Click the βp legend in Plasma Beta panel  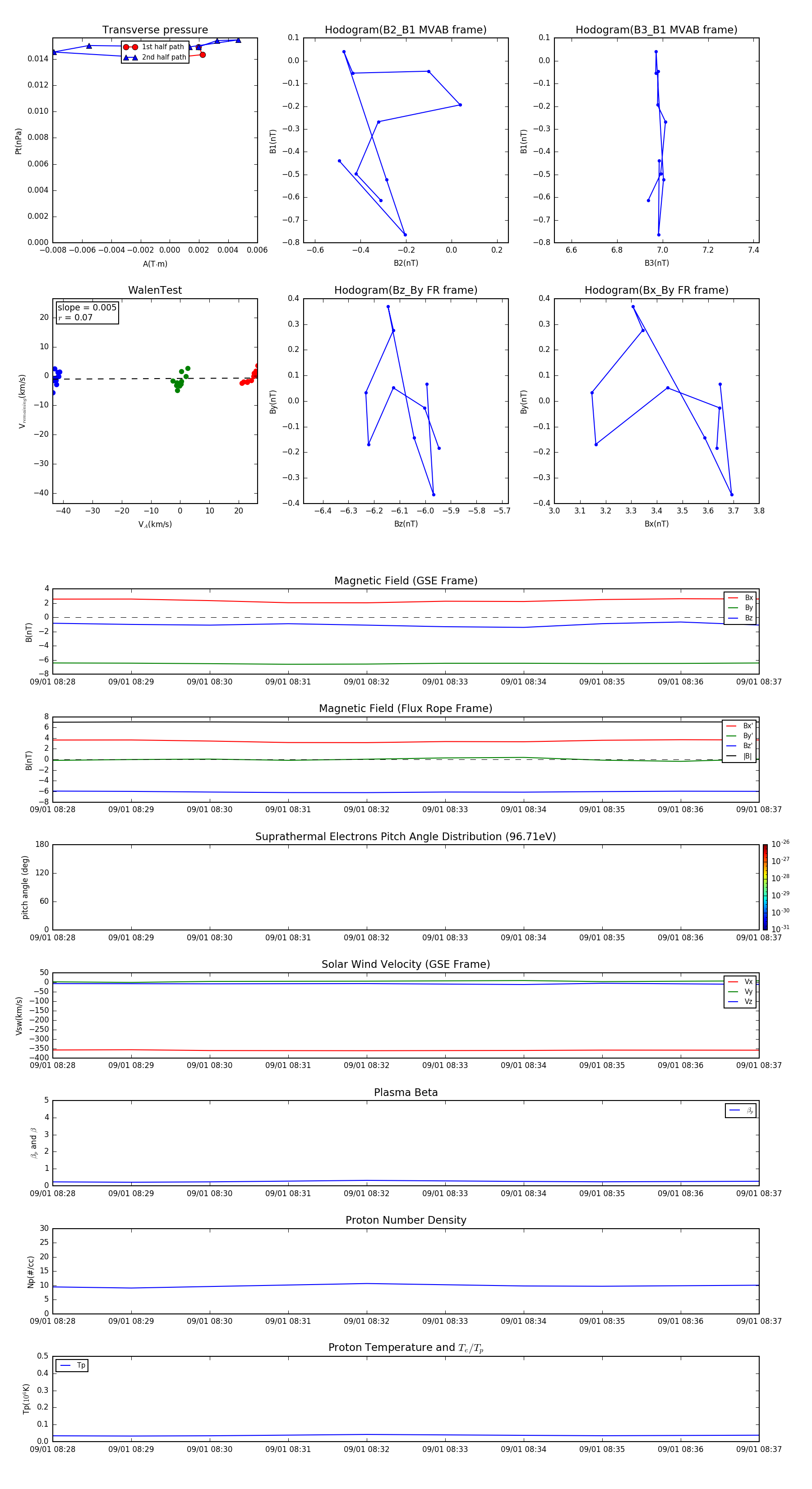[740, 1110]
